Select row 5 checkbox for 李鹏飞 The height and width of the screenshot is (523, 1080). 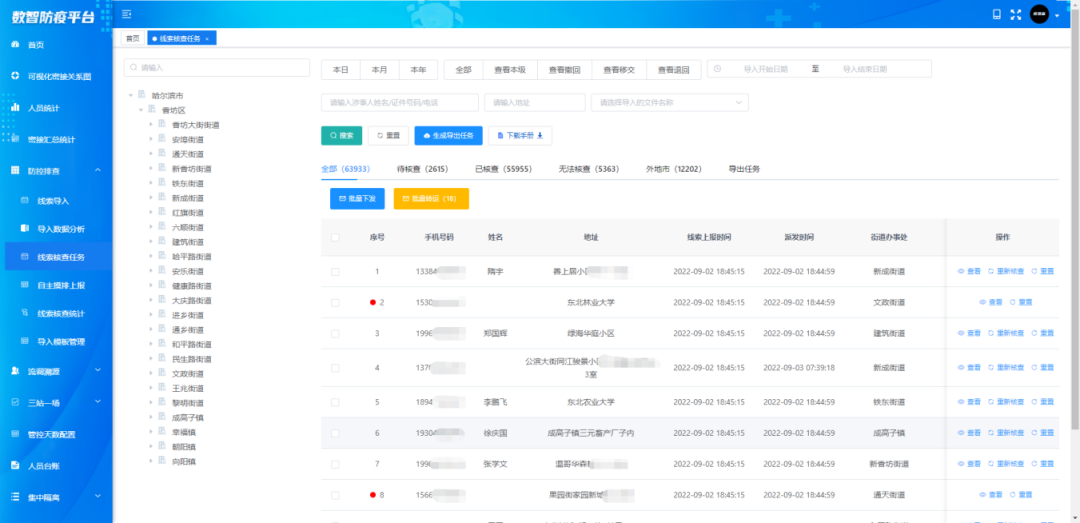tap(335, 402)
